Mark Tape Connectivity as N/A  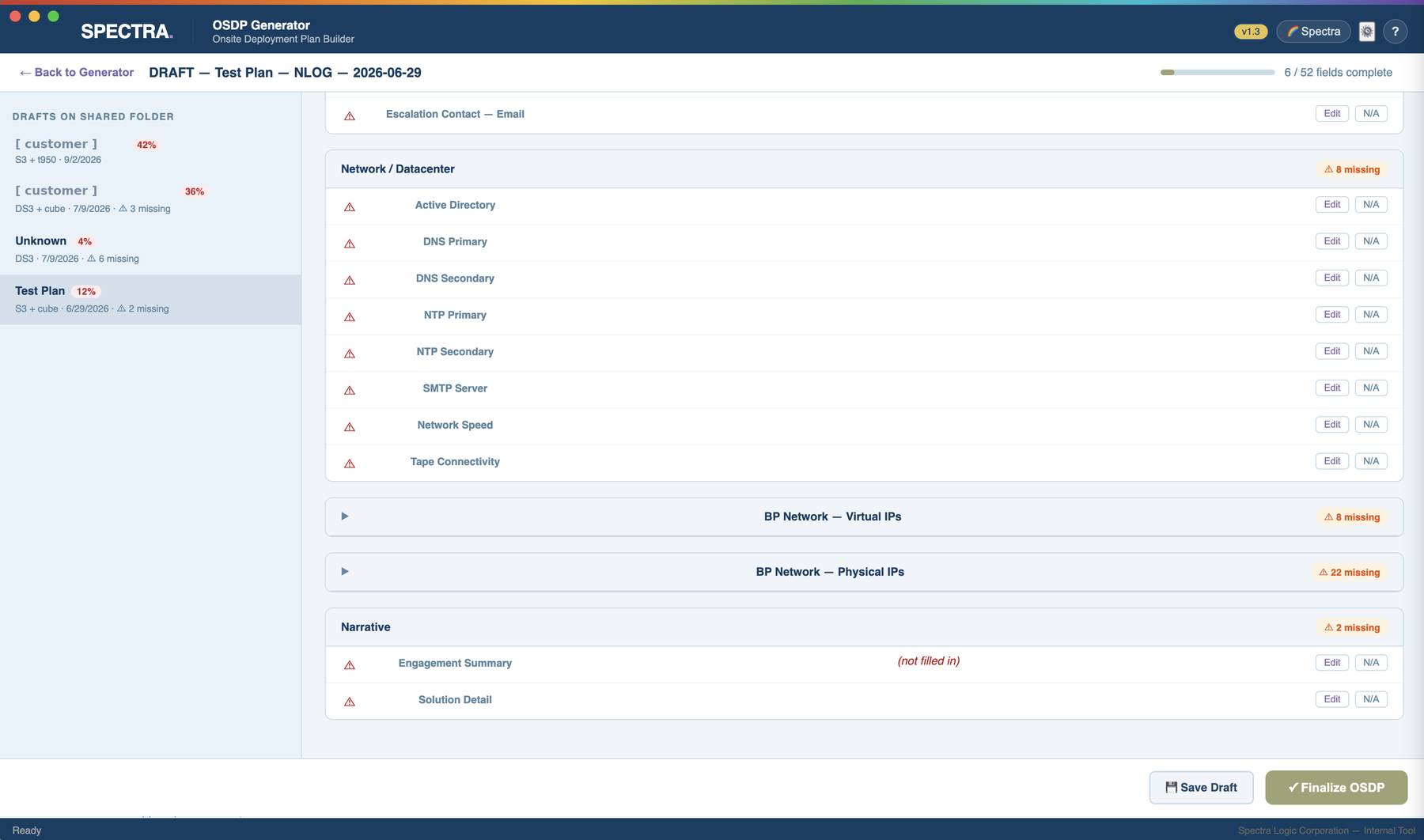click(1371, 461)
